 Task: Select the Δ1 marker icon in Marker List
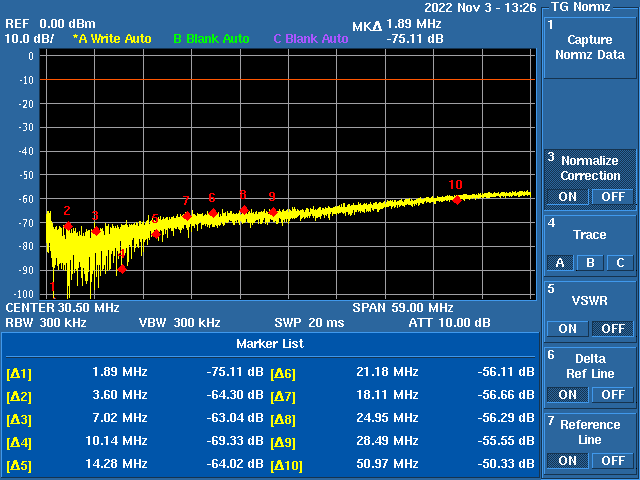(x=19, y=373)
